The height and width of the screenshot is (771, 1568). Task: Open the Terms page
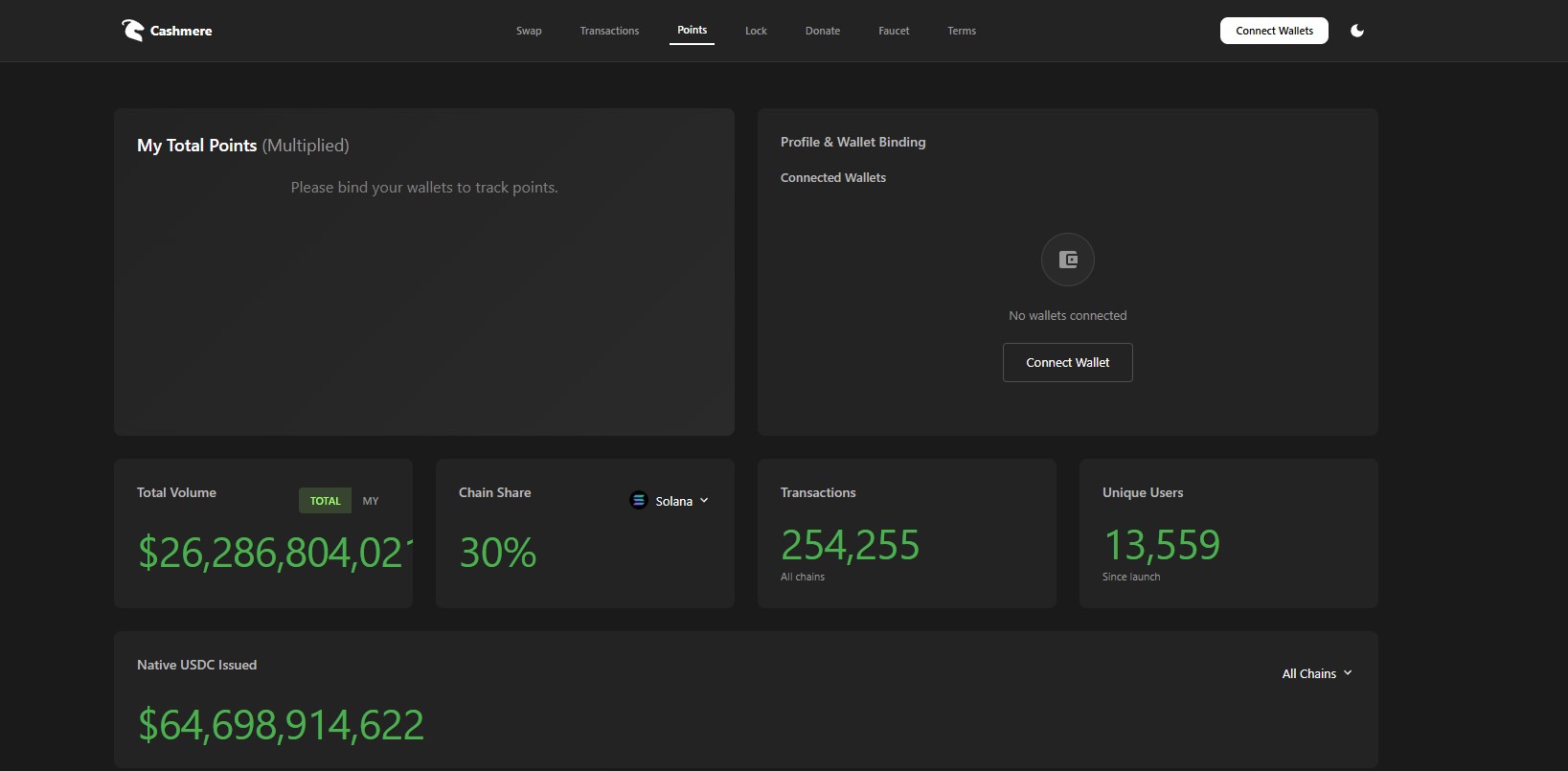click(x=962, y=31)
